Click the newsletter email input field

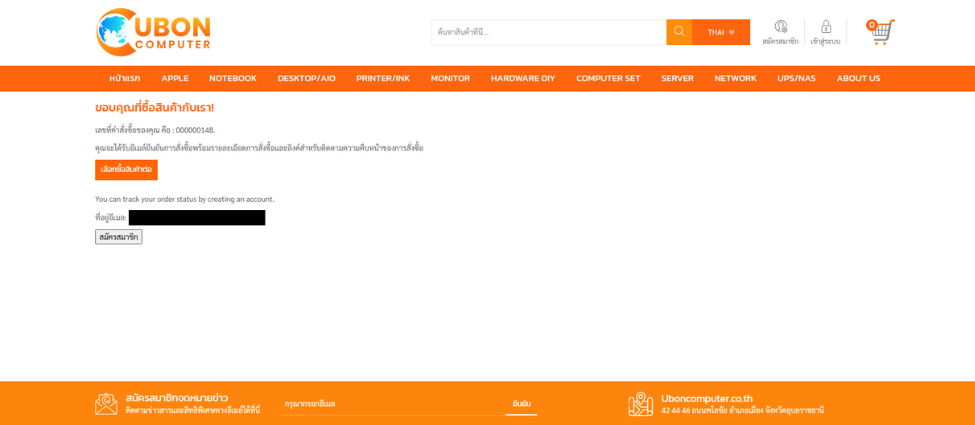(390, 404)
